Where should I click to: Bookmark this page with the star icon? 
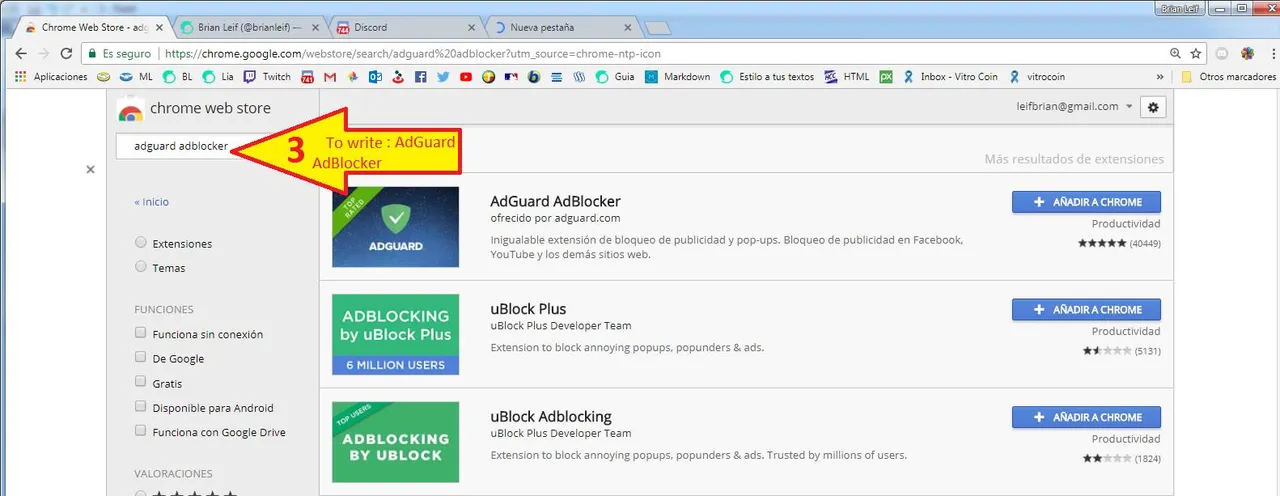point(1195,53)
